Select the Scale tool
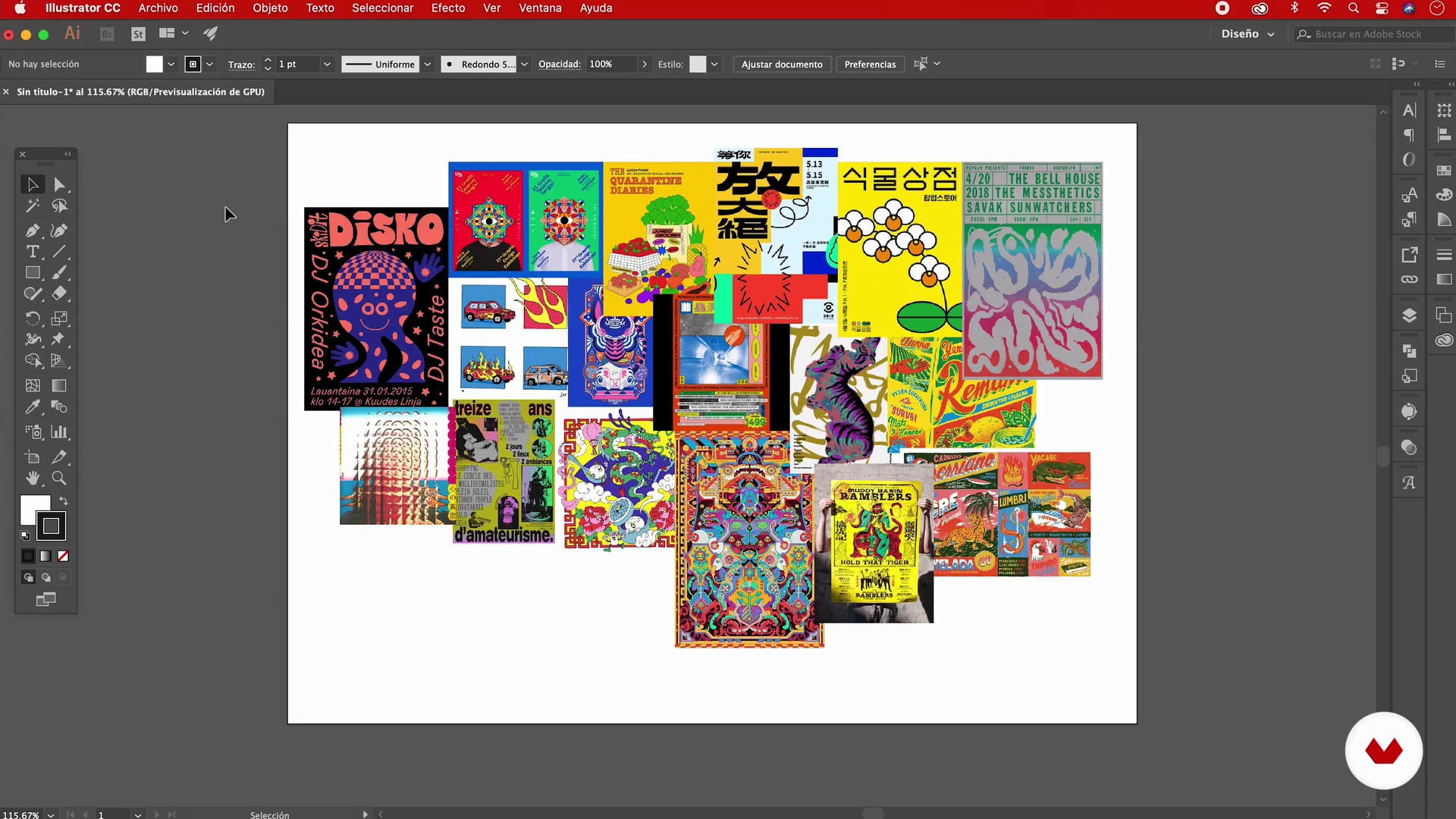Viewport: 1456px width, 819px height. [x=59, y=318]
